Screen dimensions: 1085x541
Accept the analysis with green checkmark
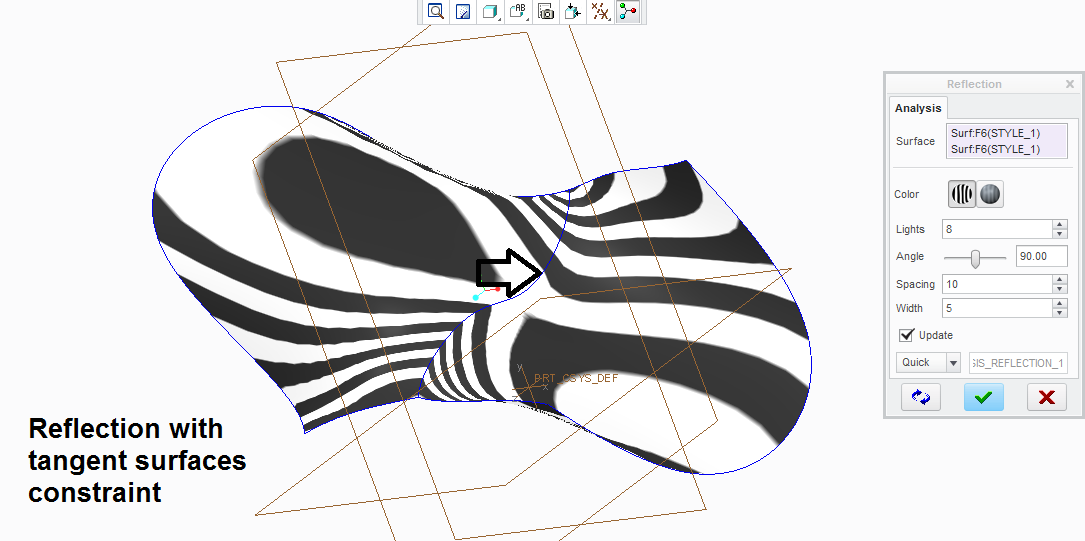[x=983, y=397]
